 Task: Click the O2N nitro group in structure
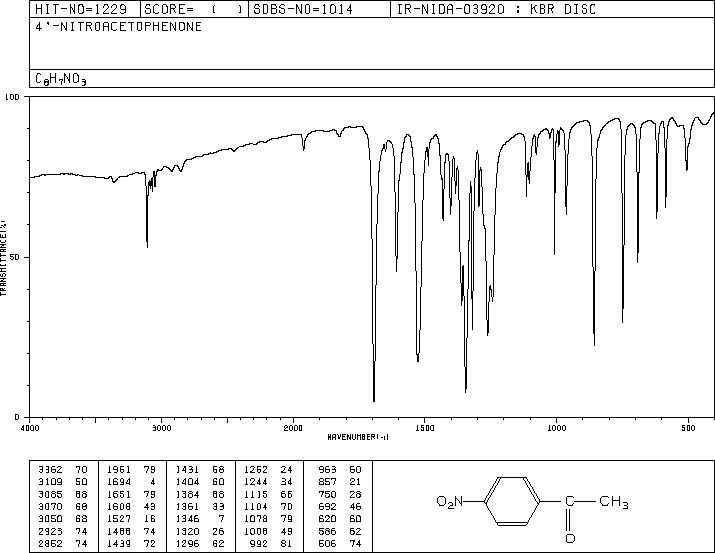pyautogui.click(x=450, y=501)
